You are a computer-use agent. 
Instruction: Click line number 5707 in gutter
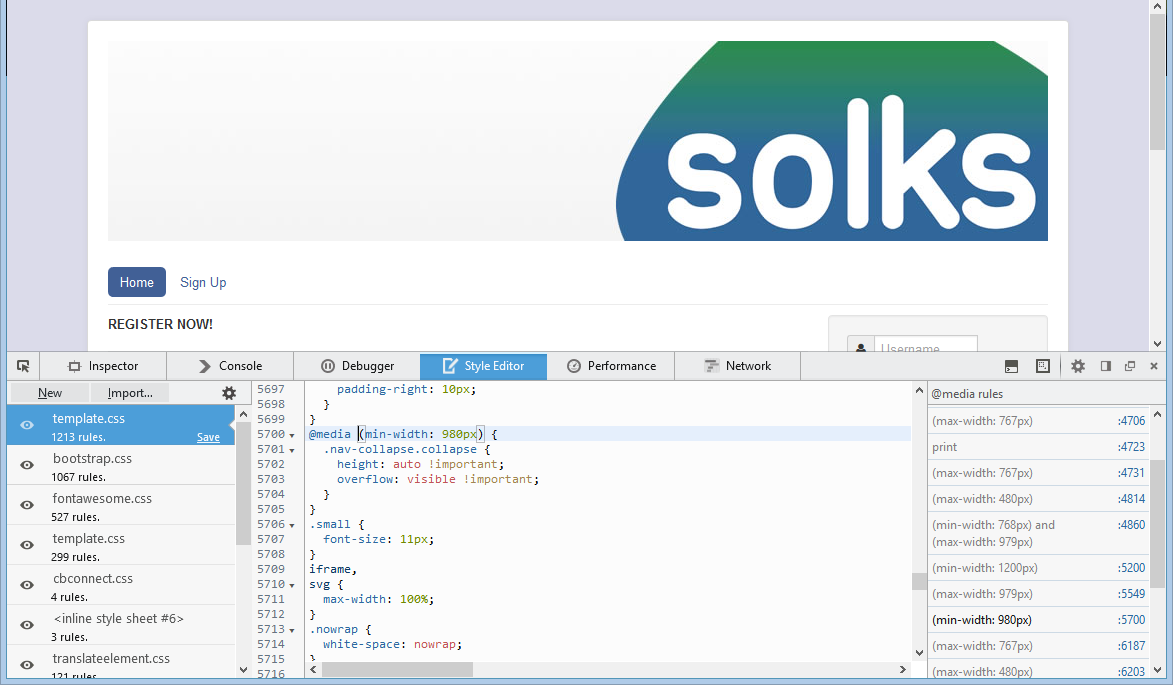271,539
